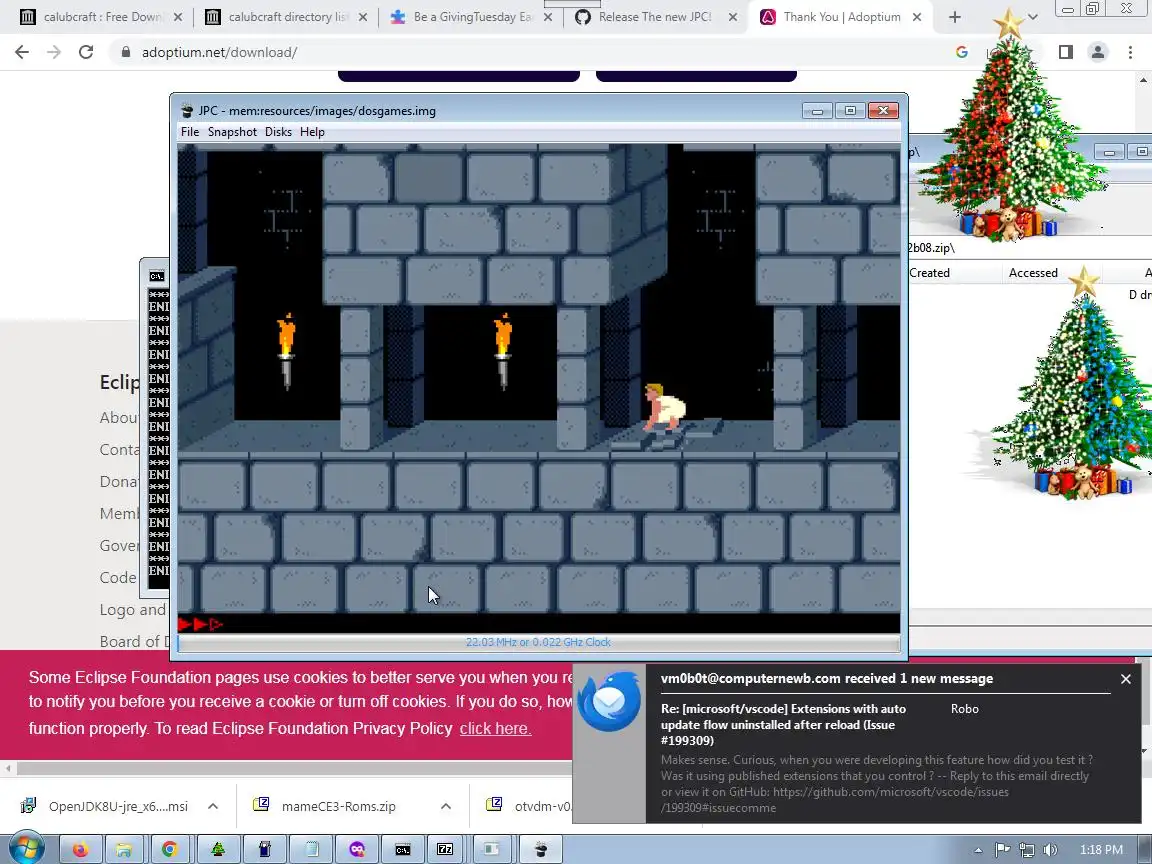Open Firefox from the taskbar
1152x864 pixels.
pyautogui.click(x=80, y=849)
